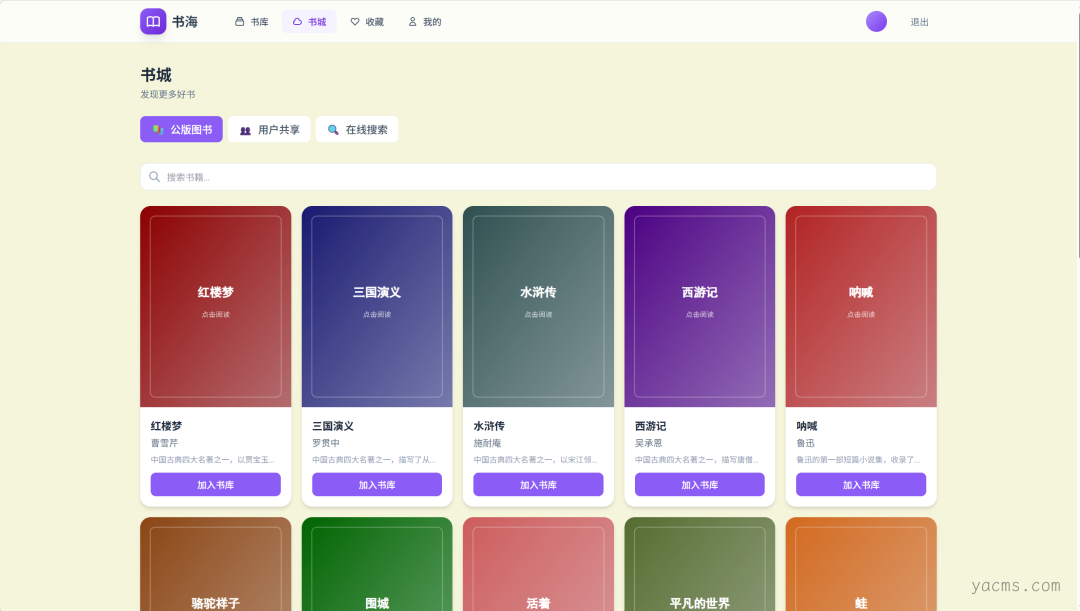The width and height of the screenshot is (1080, 611).
Task: Click the magnifier icon in search bar
Action: point(155,177)
